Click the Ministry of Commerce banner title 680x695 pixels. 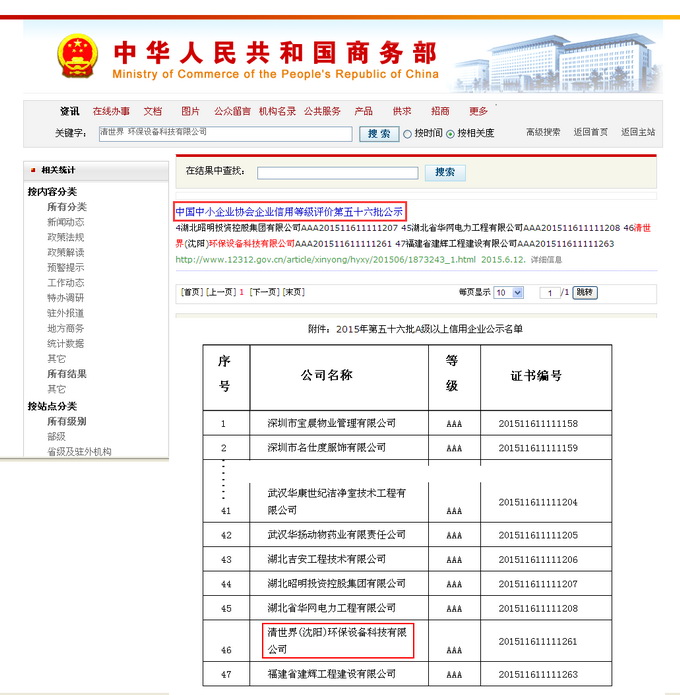point(275,60)
